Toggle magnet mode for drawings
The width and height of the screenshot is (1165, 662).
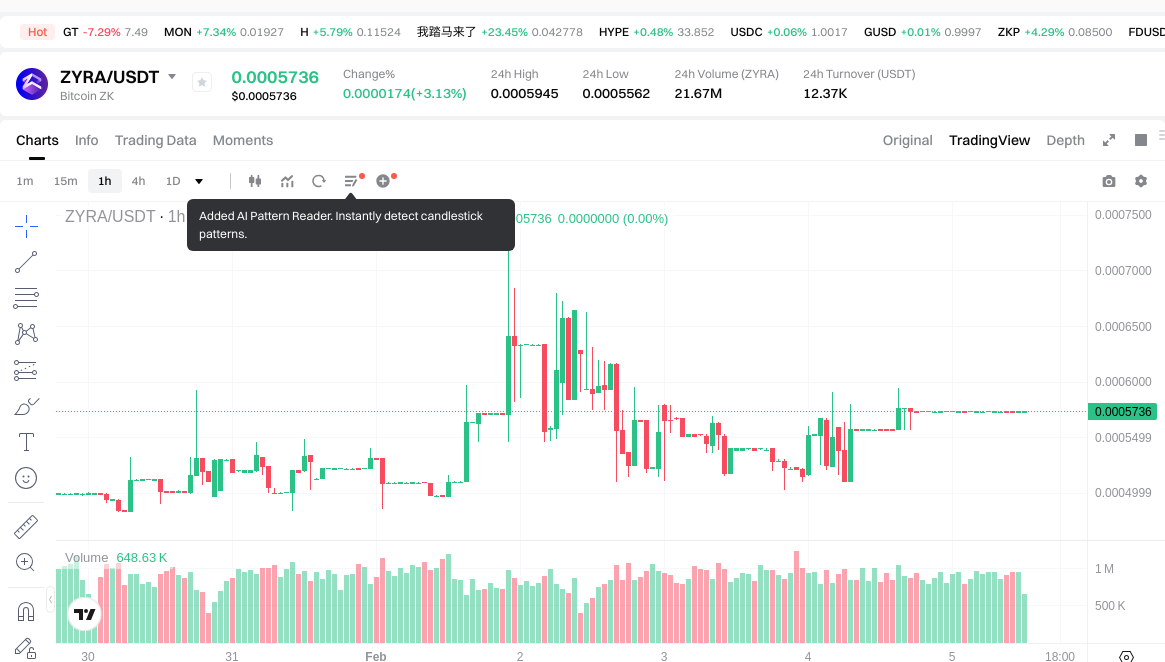tap(26, 610)
